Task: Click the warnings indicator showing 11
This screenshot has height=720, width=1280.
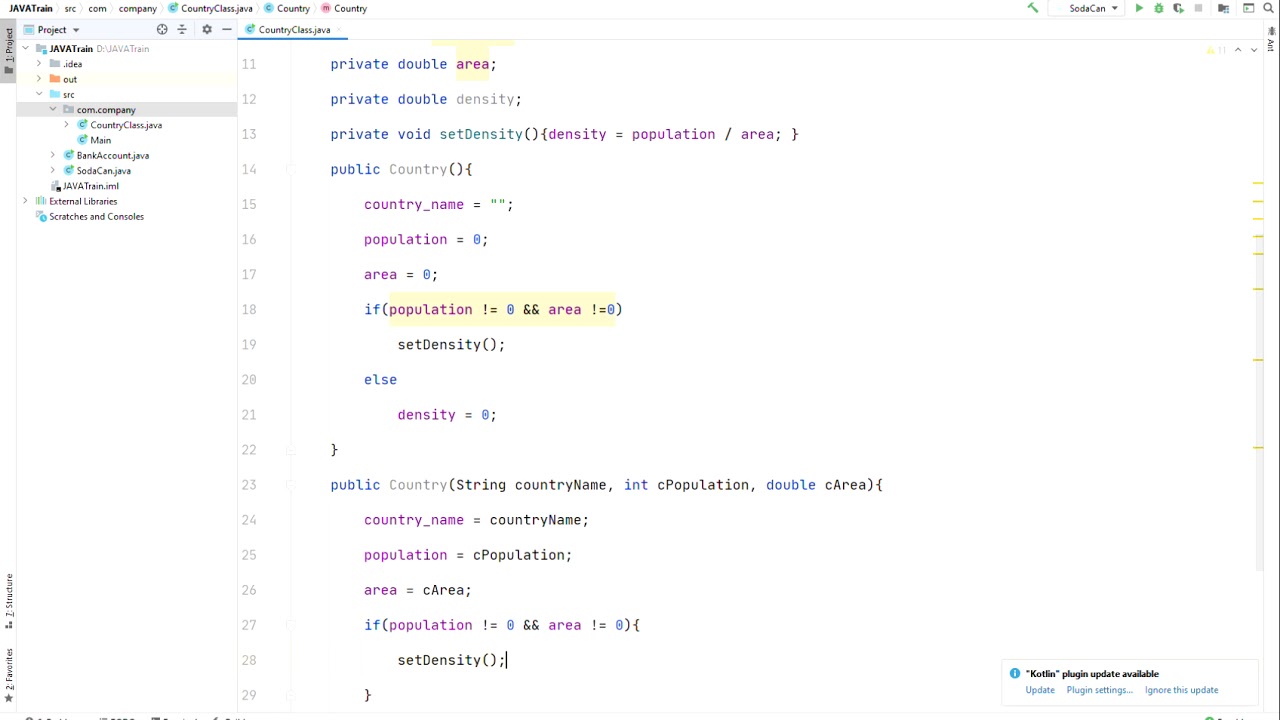Action: [1217, 50]
